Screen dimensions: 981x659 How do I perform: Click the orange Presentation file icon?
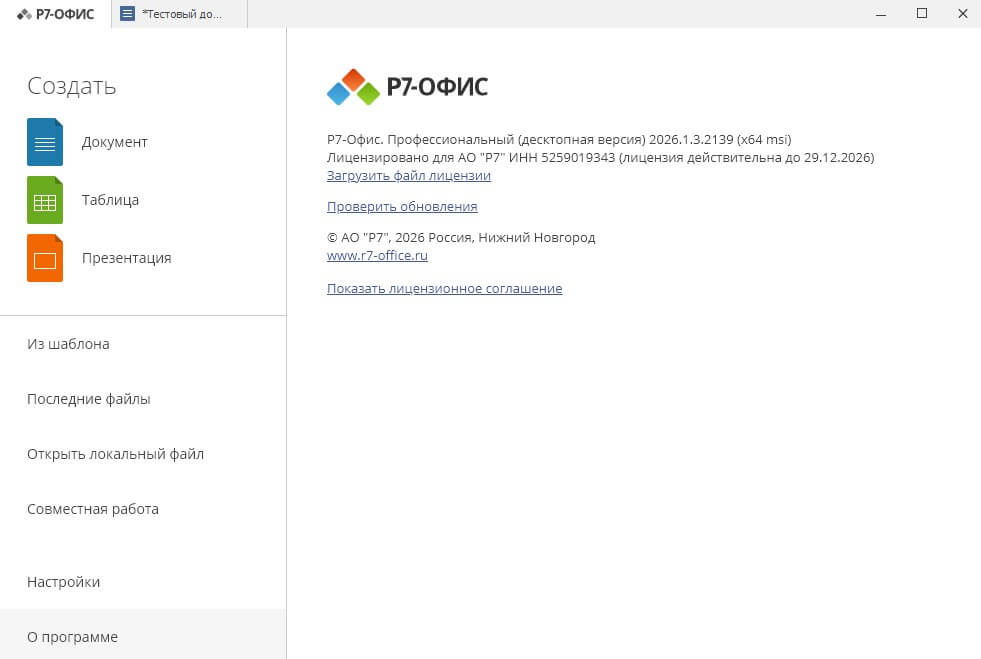45,258
